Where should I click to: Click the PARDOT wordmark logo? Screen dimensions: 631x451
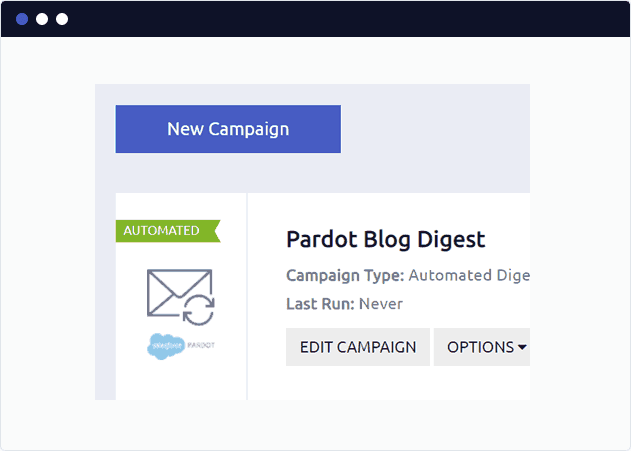point(201,345)
